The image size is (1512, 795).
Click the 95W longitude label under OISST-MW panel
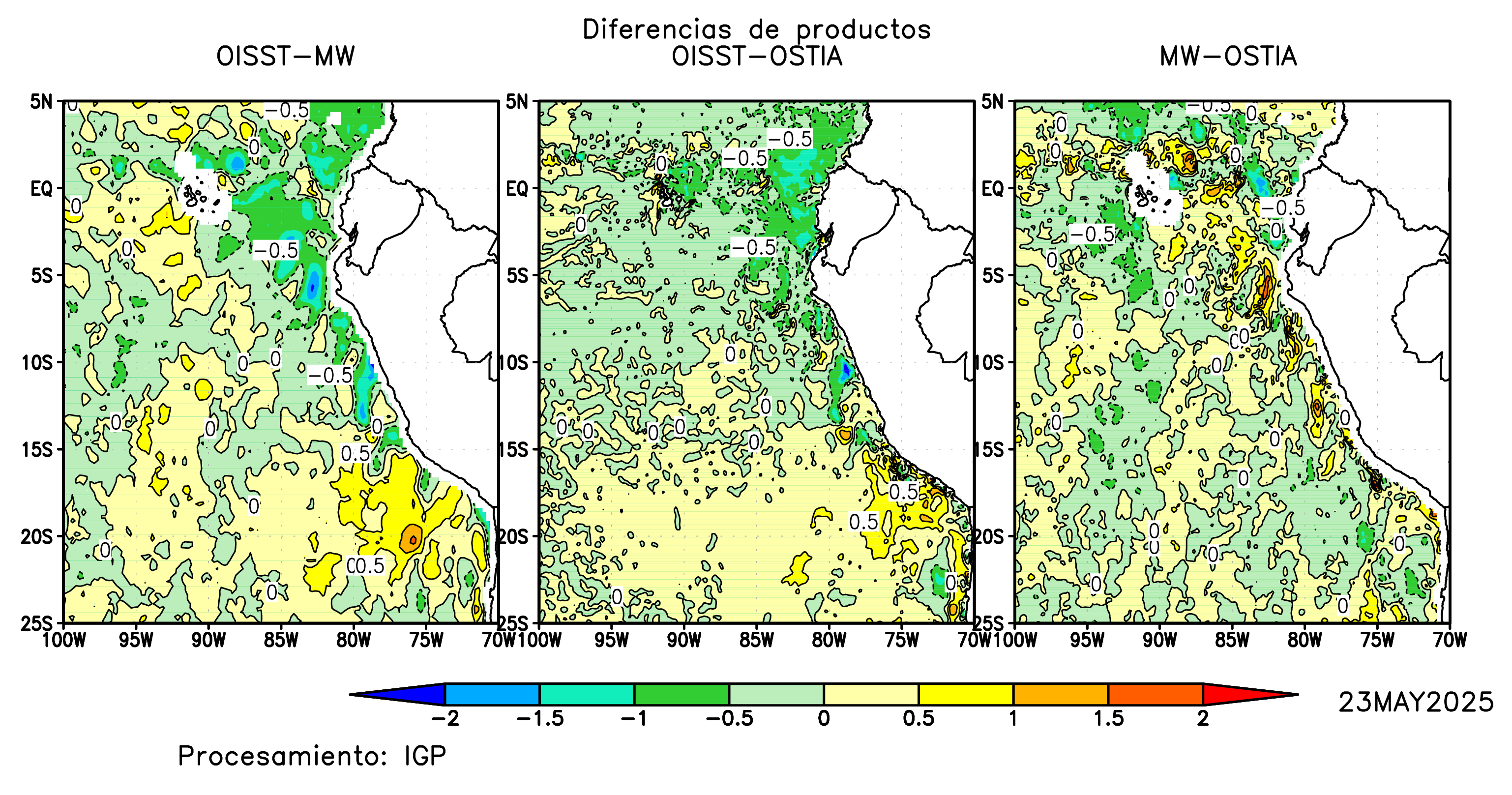[136, 640]
